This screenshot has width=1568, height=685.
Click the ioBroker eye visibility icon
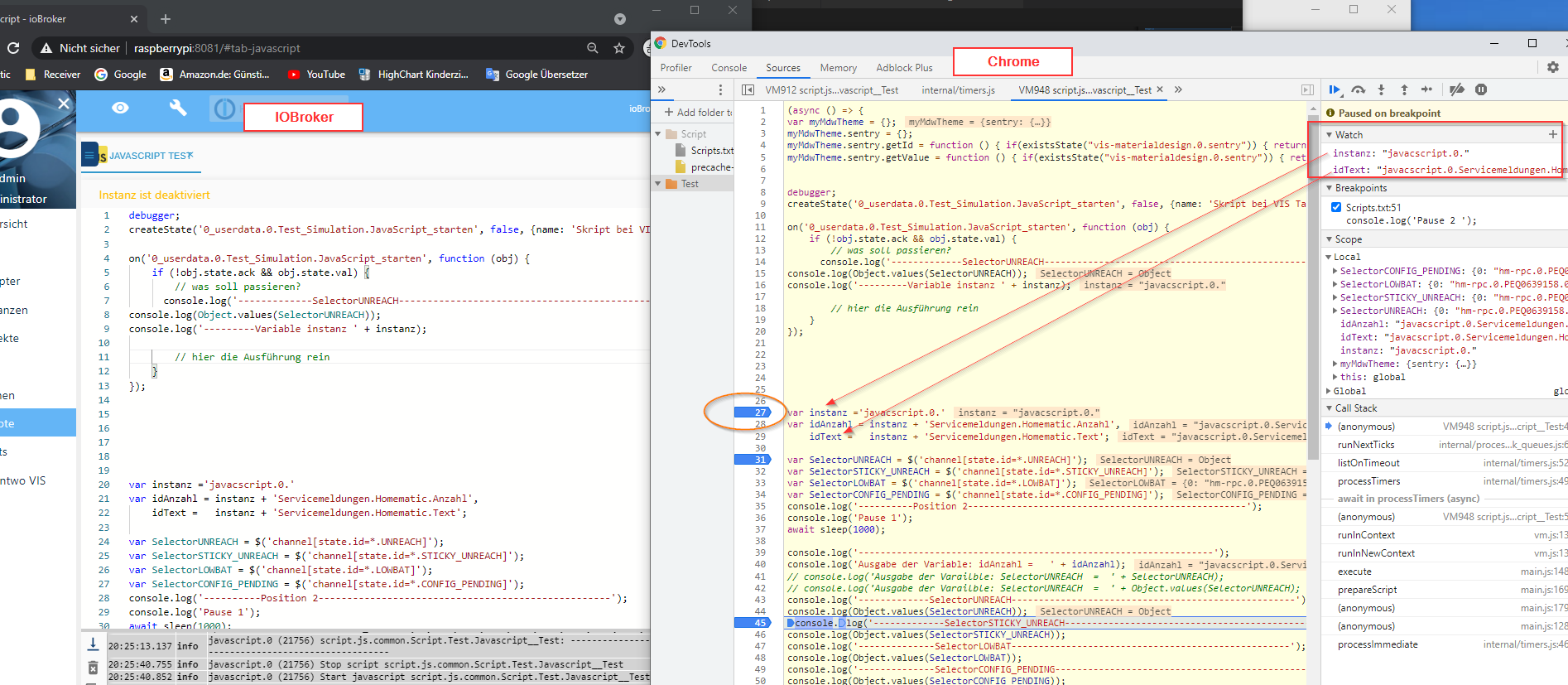[120, 108]
